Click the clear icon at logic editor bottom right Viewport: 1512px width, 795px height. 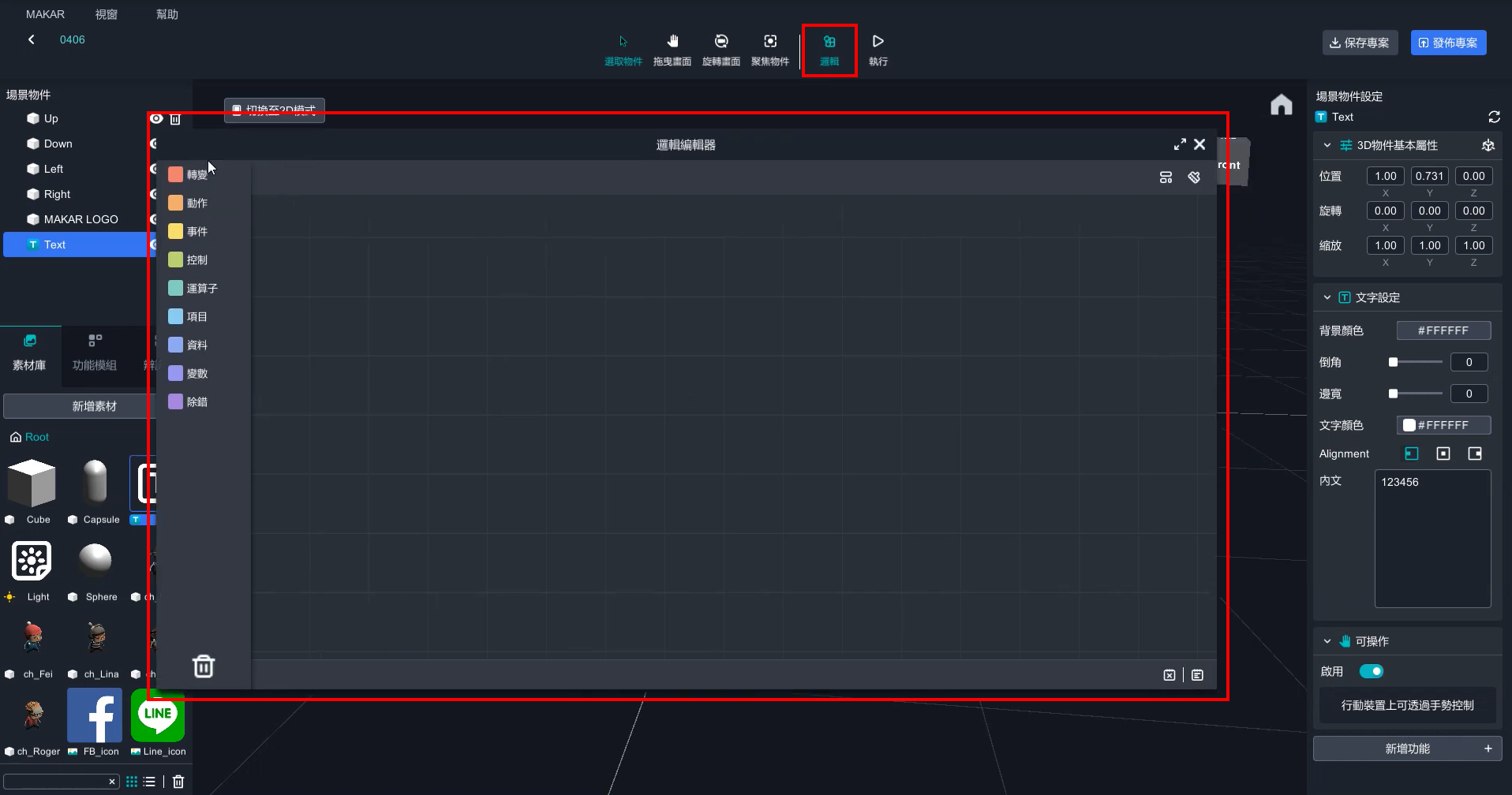tap(1170, 675)
